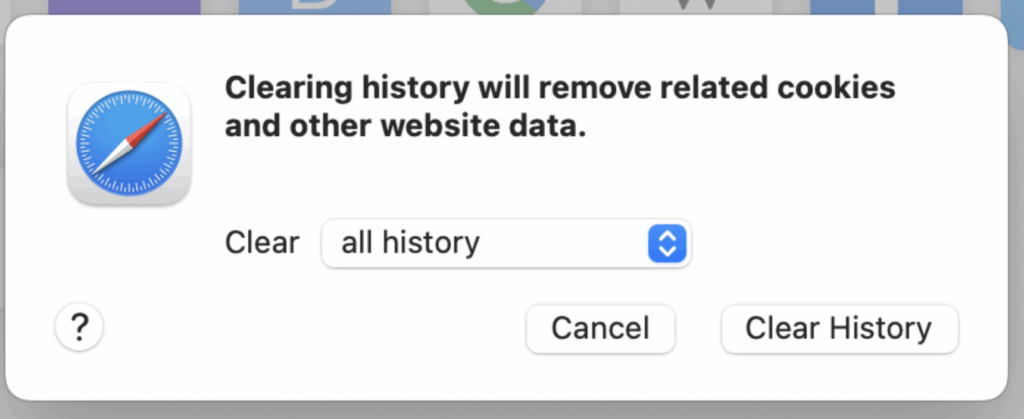Click the word "all" in the dropdown
Screen dimensions: 1024x419
(355, 243)
